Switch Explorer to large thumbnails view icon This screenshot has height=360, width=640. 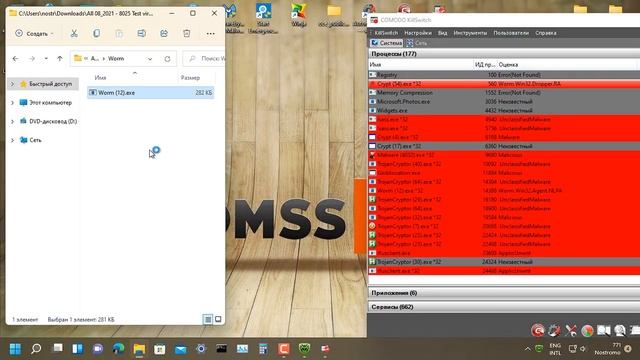pos(218,319)
